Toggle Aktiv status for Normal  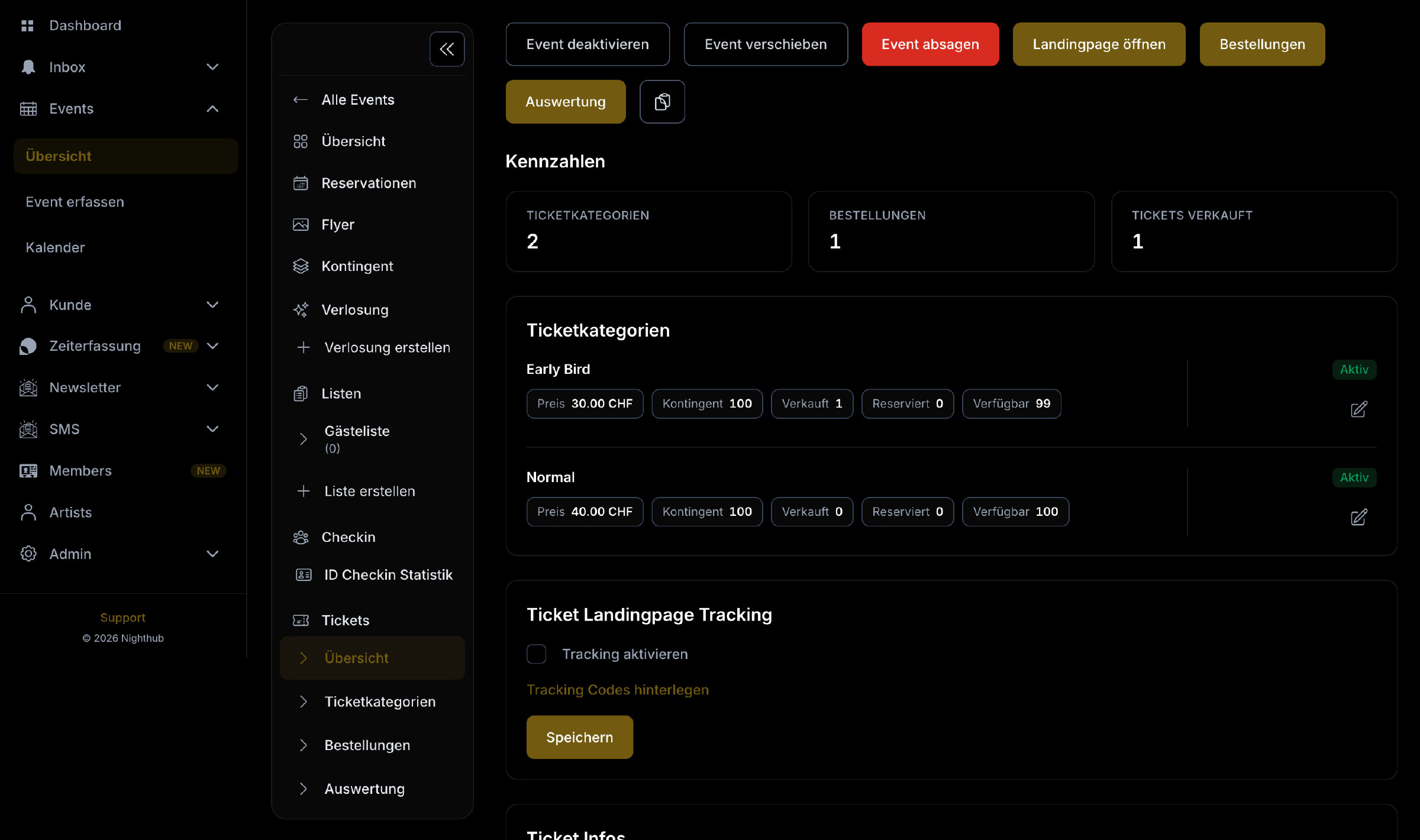[x=1354, y=477]
